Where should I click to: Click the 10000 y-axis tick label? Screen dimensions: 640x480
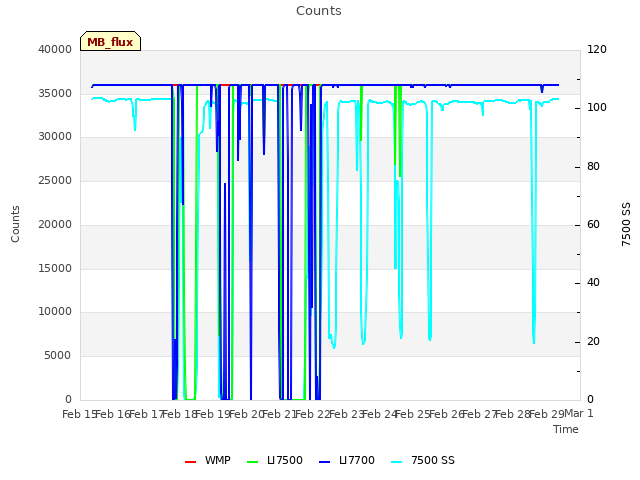click(x=55, y=311)
